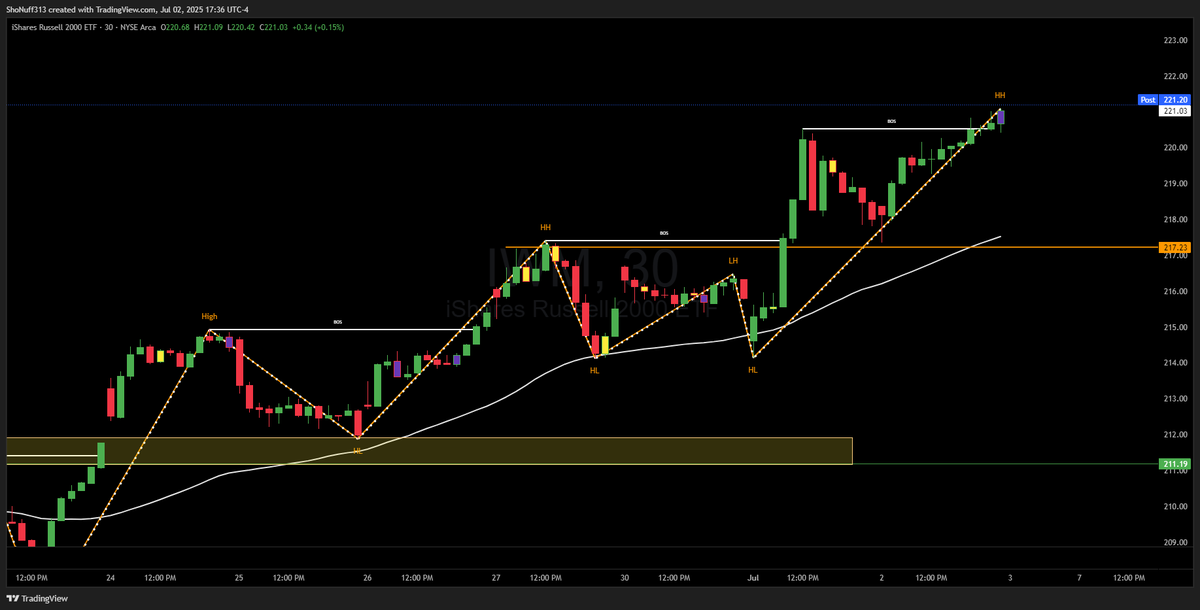Select the orange 'High' swing label
Image resolution: width=1200 pixels, height=610 pixels.
point(209,316)
